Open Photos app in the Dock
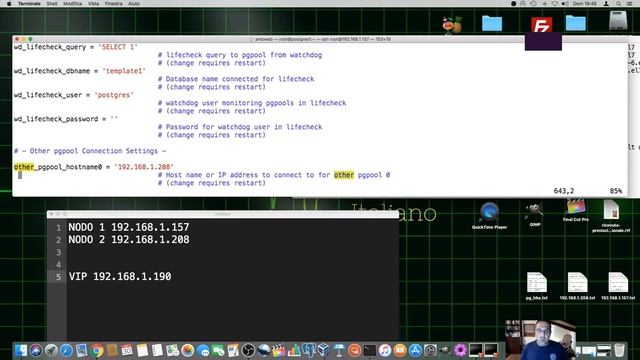This screenshot has height=360, width=640. coord(187,350)
